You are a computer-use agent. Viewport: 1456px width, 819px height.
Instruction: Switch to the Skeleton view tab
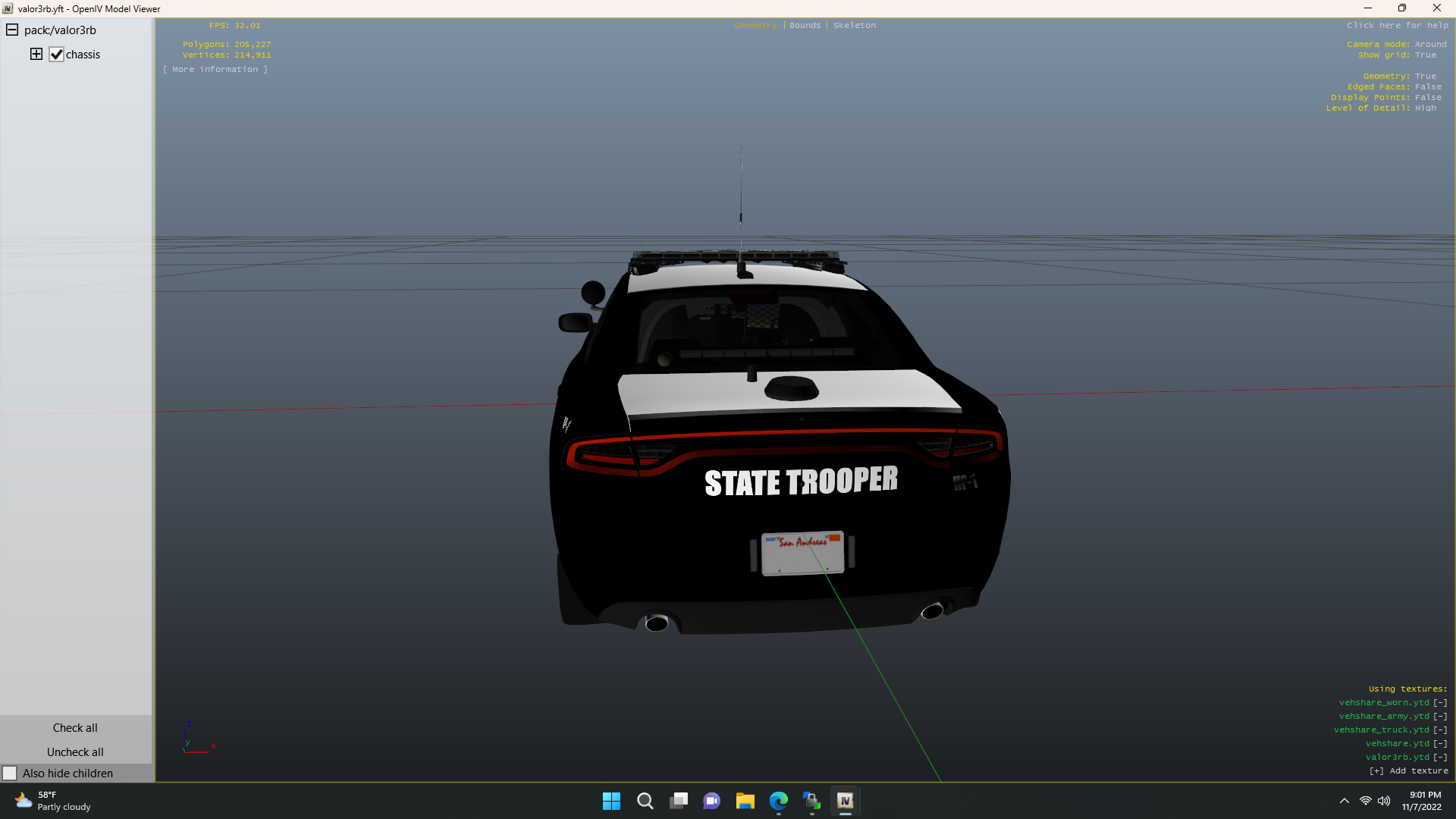[x=854, y=25]
